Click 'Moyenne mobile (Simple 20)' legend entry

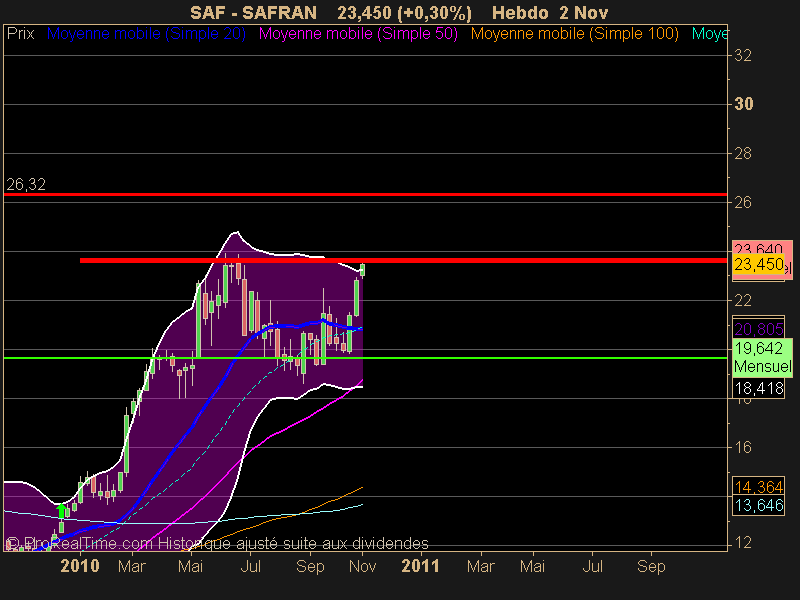pyautogui.click(x=146, y=34)
